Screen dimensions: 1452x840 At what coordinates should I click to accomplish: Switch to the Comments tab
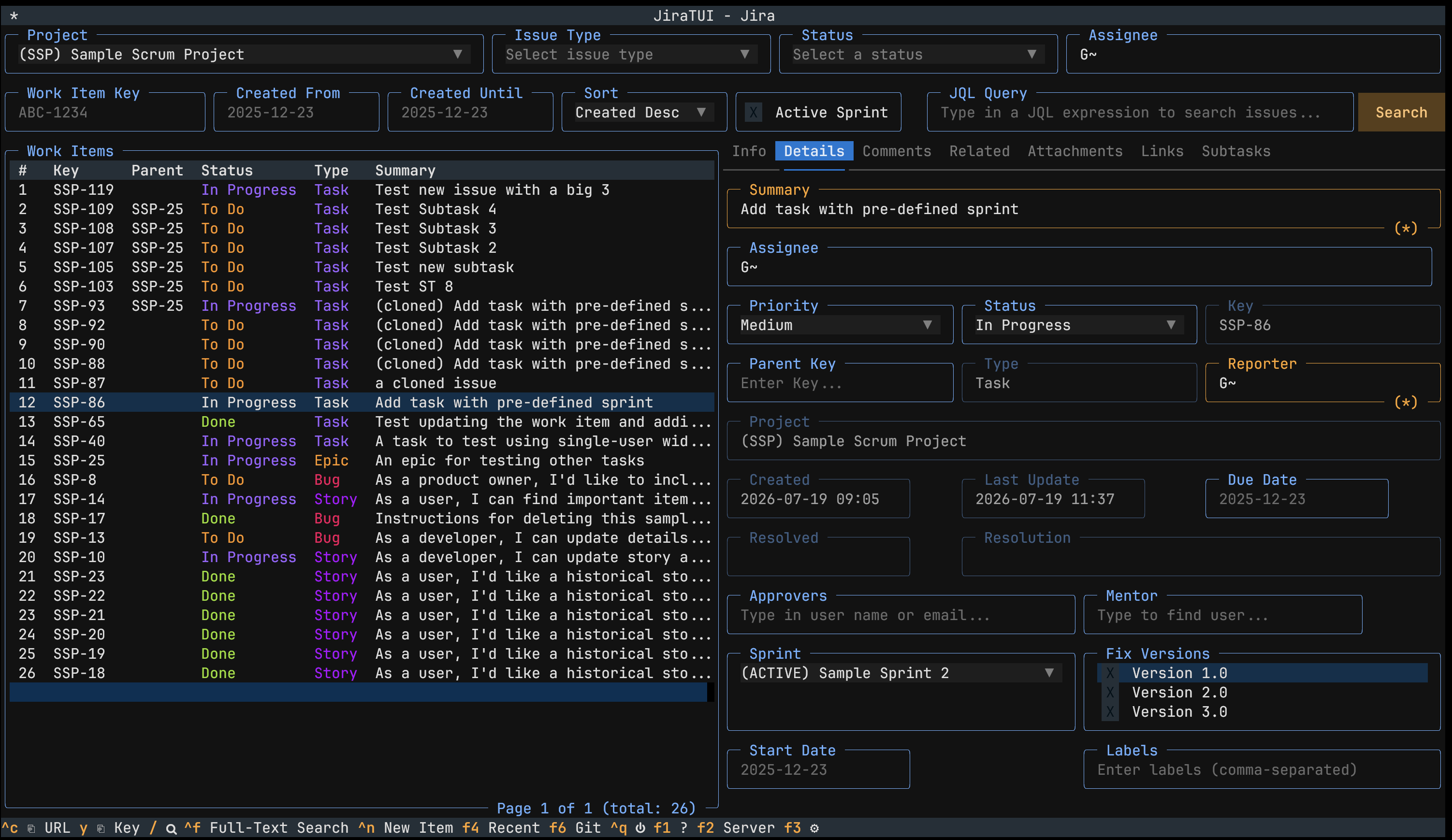click(x=897, y=151)
